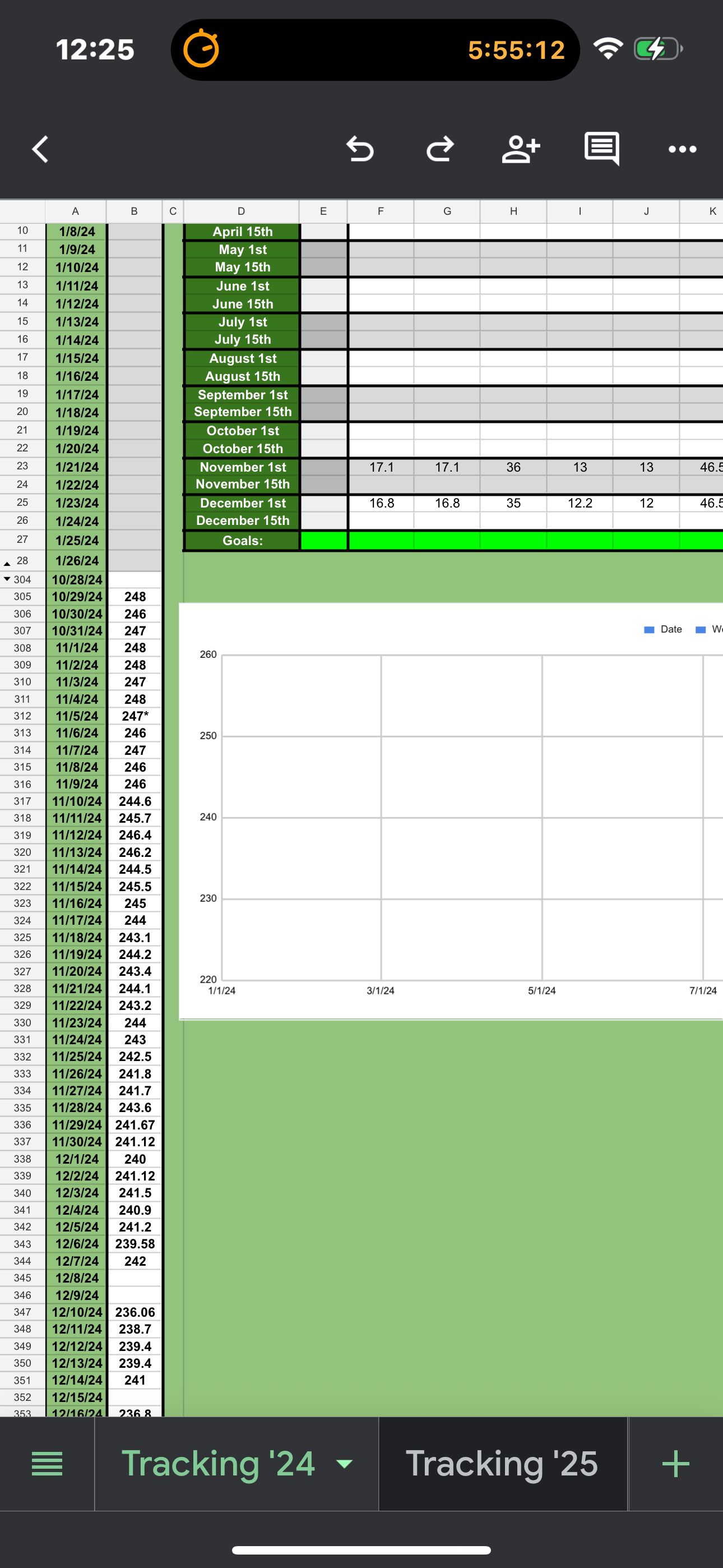Redo the last undone action
This screenshot has width=723, height=1568.
pyautogui.click(x=440, y=149)
